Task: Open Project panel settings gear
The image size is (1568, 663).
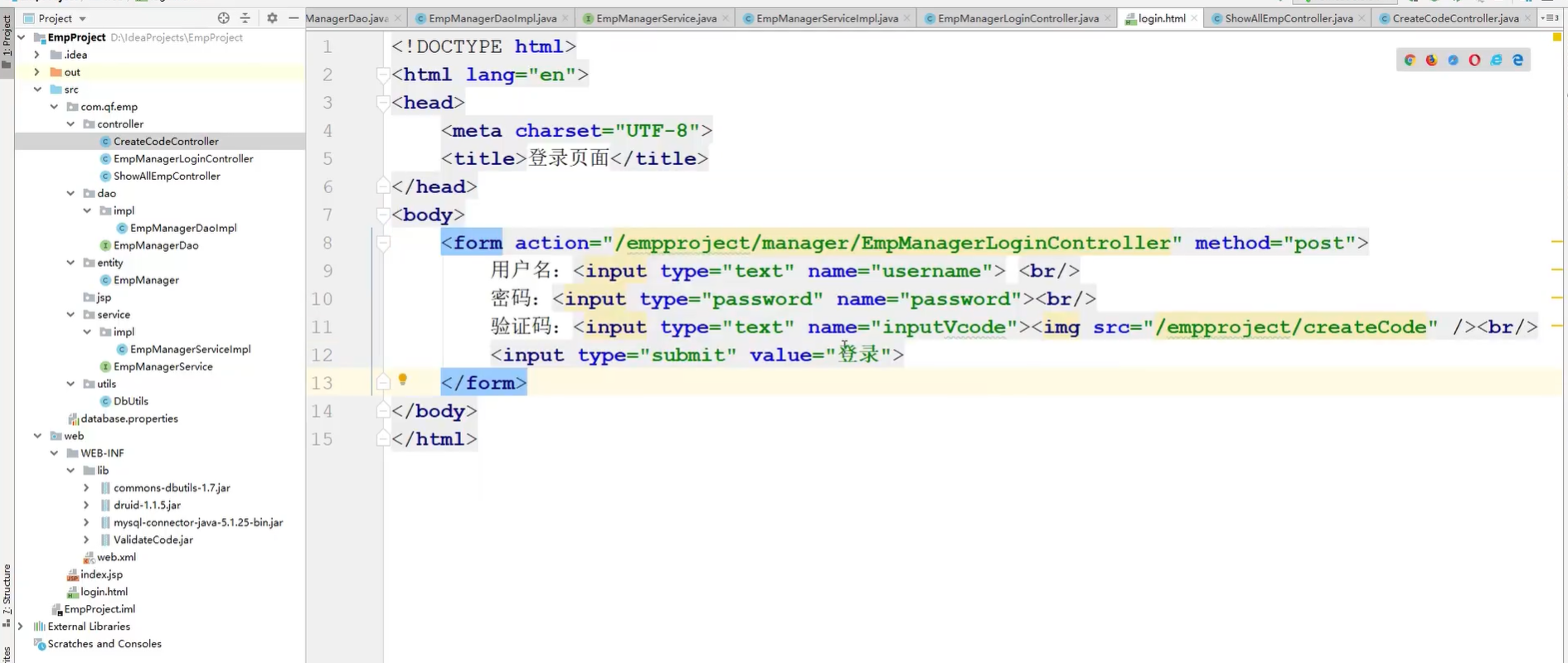Action: pos(272,17)
